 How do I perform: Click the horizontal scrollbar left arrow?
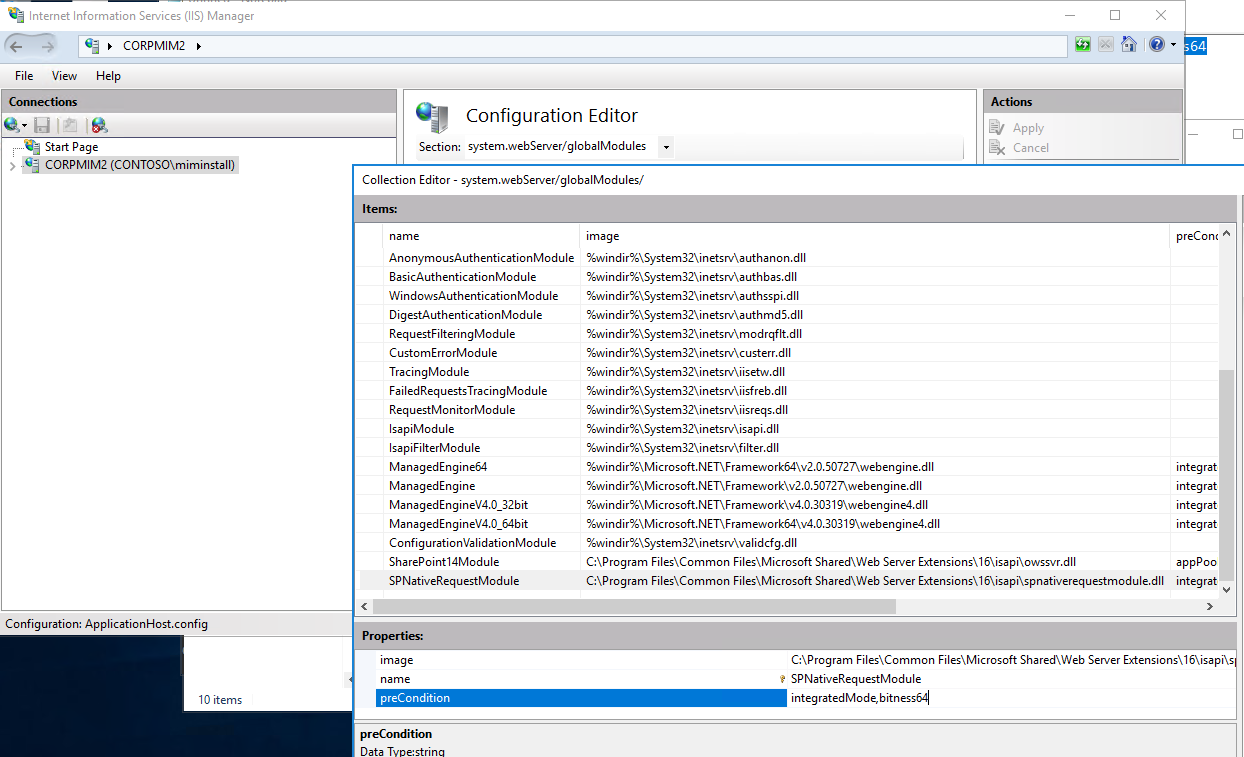coord(365,607)
